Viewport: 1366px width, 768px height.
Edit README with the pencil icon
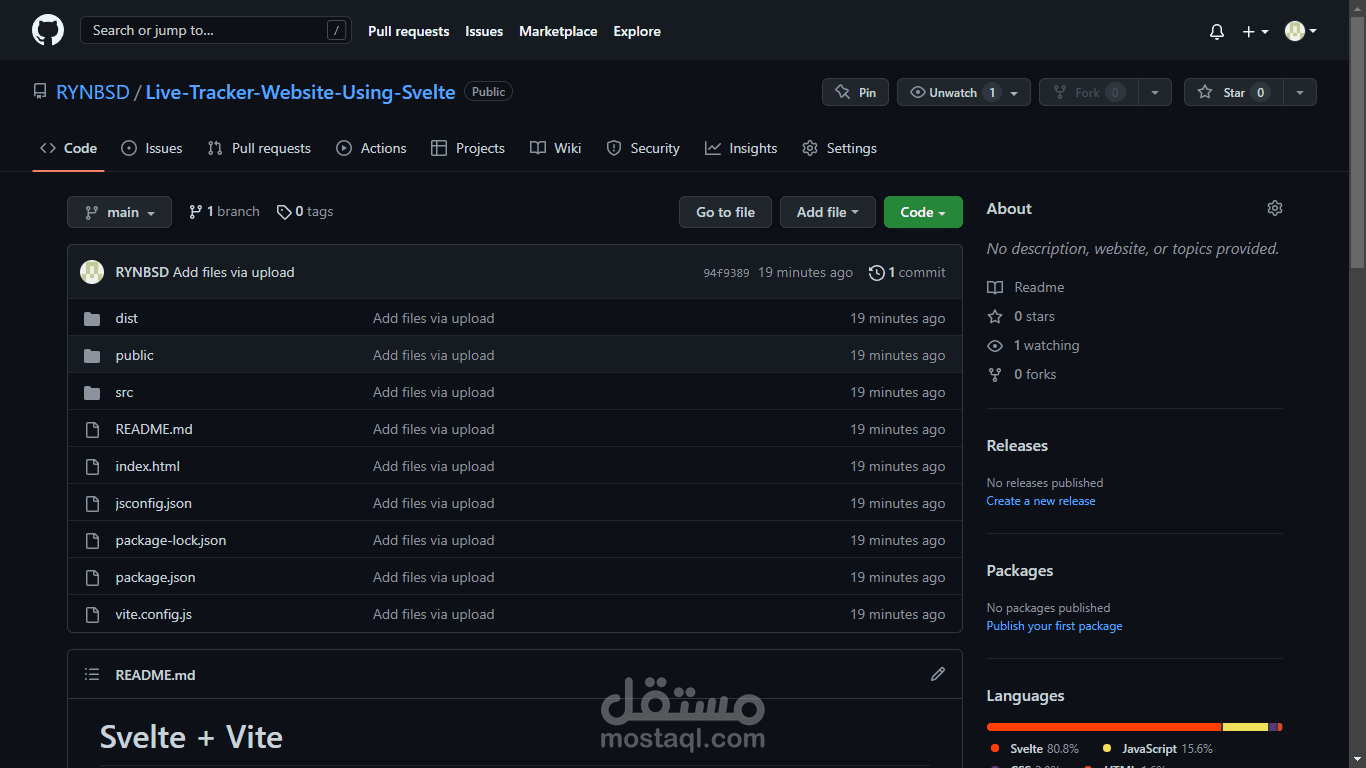point(937,674)
